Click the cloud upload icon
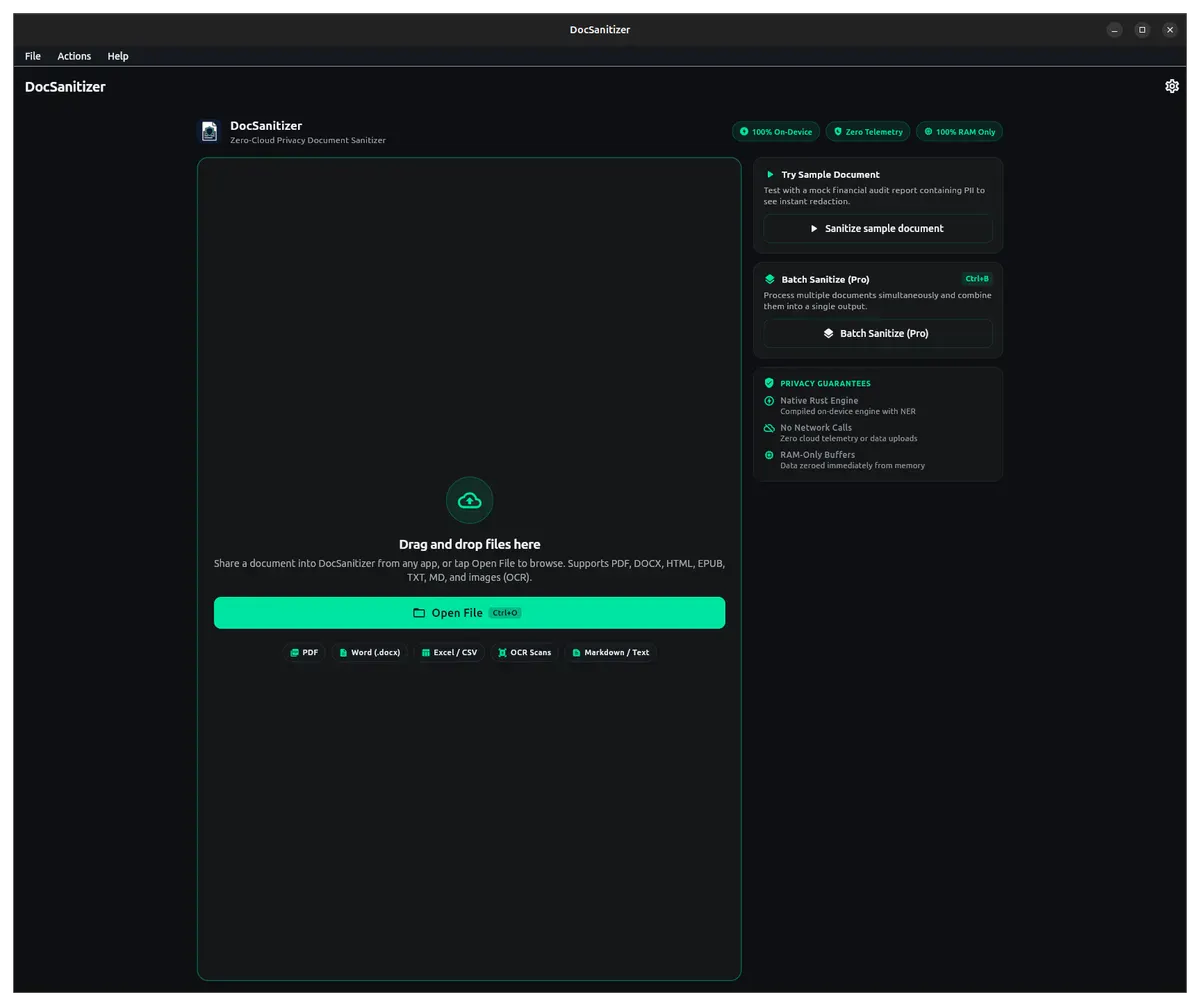Viewport: 1200px width, 1006px height. coord(469,500)
